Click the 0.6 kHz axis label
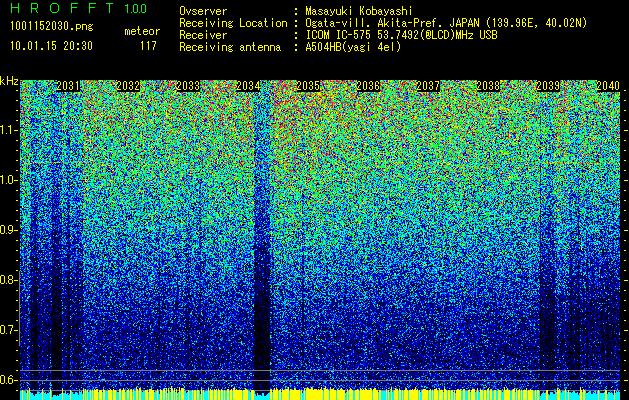 (9, 380)
